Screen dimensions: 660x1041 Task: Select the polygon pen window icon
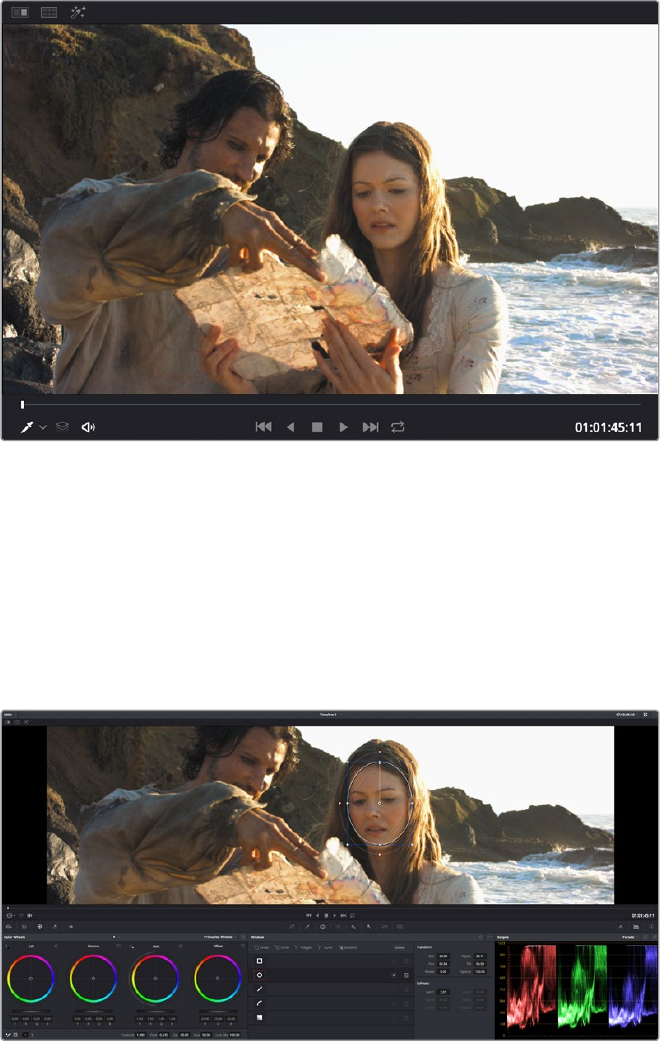point(259,989)
